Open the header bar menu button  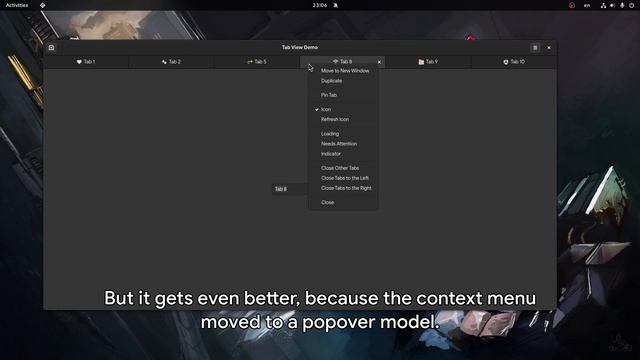(x=535, y=48)
